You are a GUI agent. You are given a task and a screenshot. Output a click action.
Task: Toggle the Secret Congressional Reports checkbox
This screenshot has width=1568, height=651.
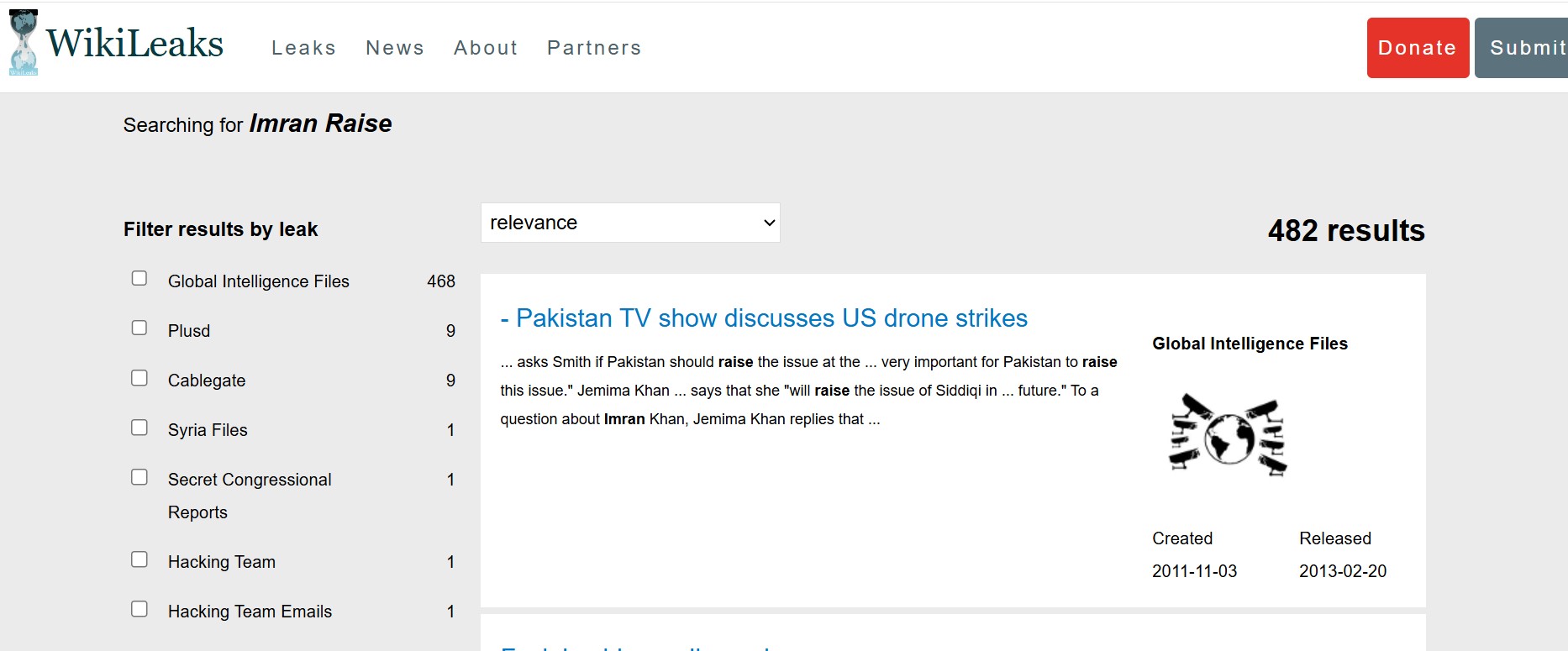(x=139, y=477)
